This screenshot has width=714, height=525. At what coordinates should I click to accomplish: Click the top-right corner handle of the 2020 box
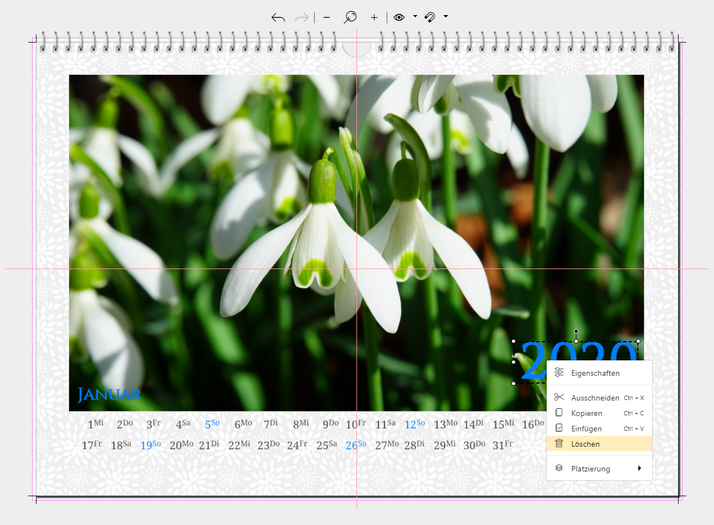coord(638,341)
